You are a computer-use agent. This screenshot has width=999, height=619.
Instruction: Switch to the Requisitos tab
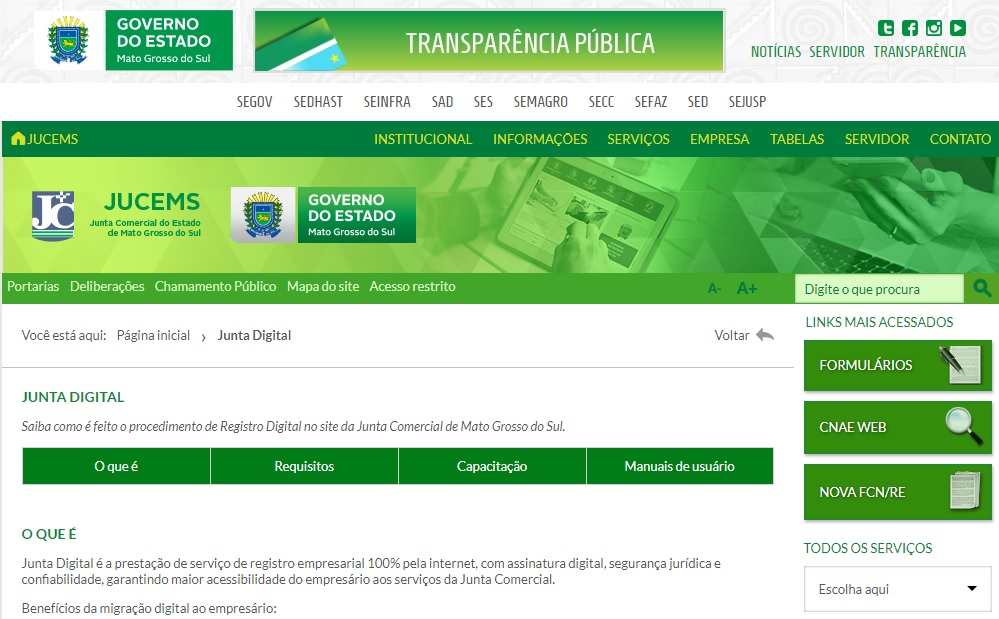click(x=304, y=466)
